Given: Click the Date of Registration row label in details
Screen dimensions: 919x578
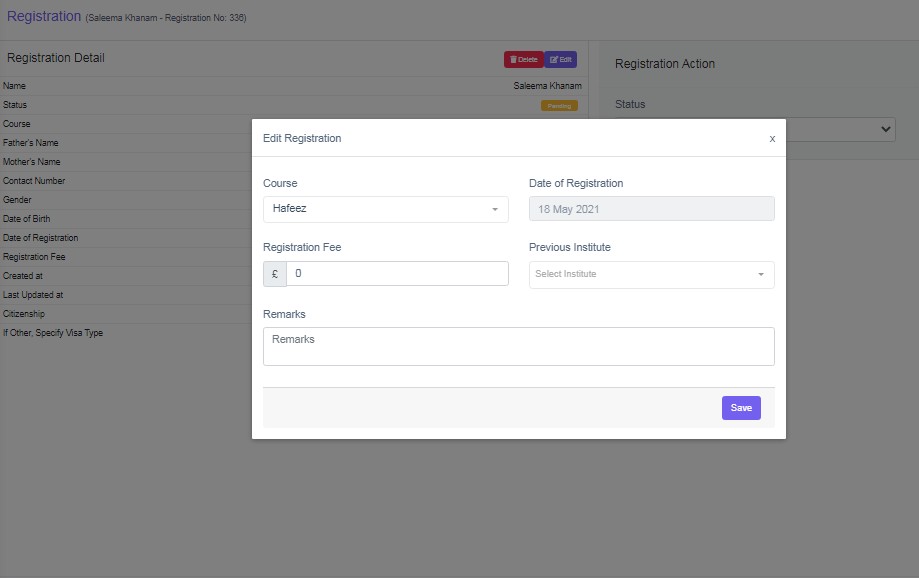Looking at the screenshot, I should (40, 237).
